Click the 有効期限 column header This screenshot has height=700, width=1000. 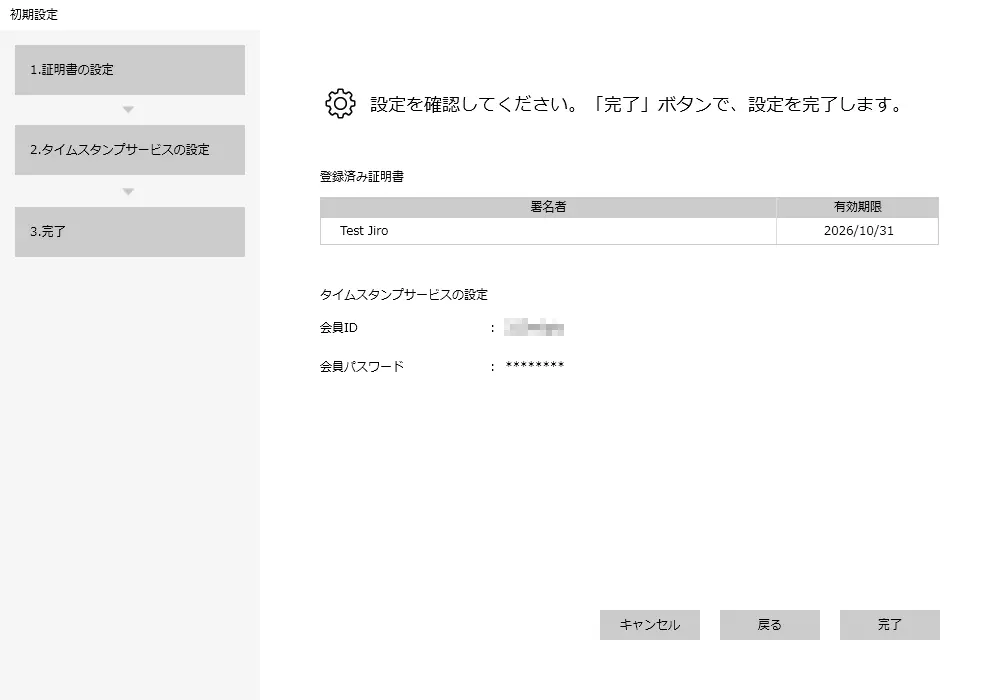857,207
